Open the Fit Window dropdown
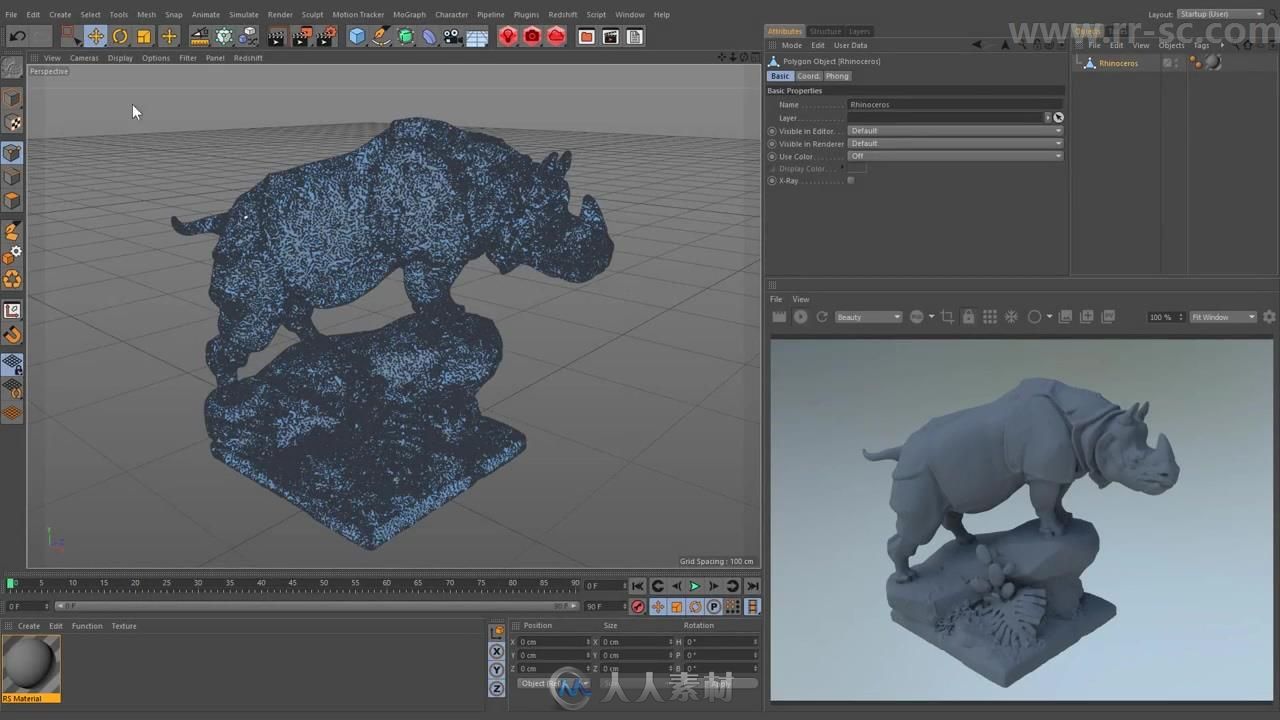 [1223, 317]
